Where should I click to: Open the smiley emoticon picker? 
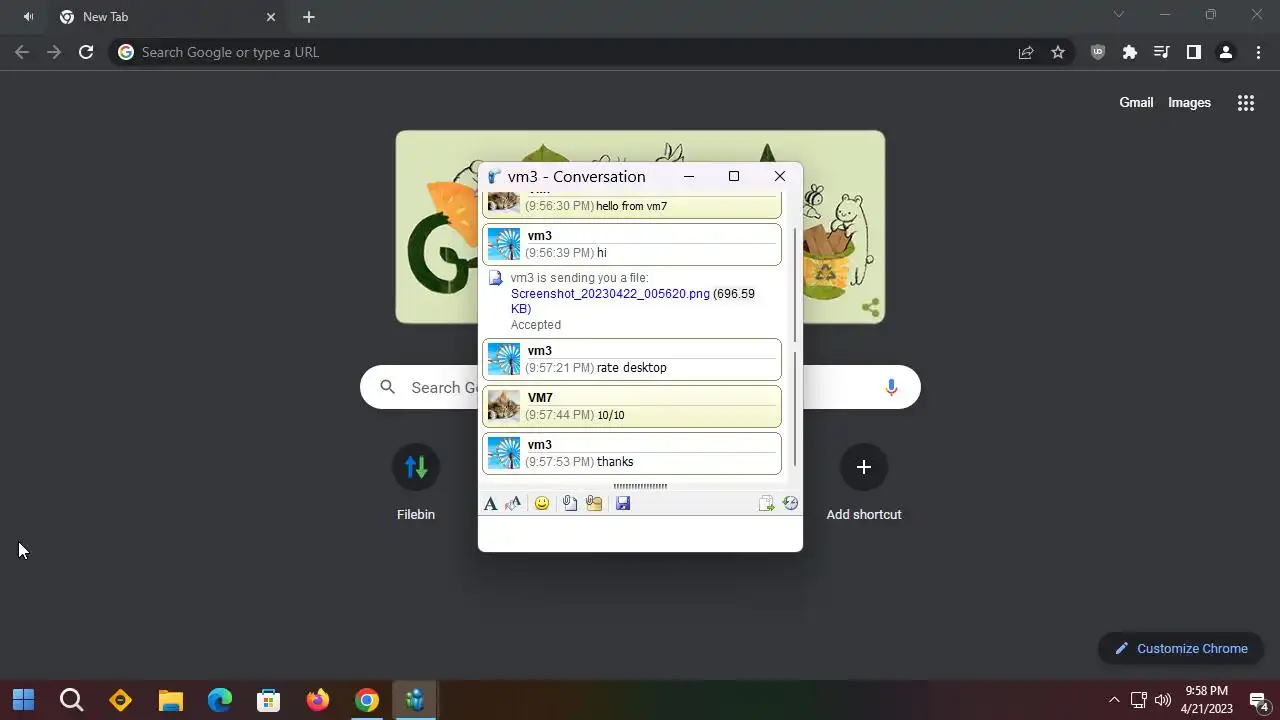(542, 503)
